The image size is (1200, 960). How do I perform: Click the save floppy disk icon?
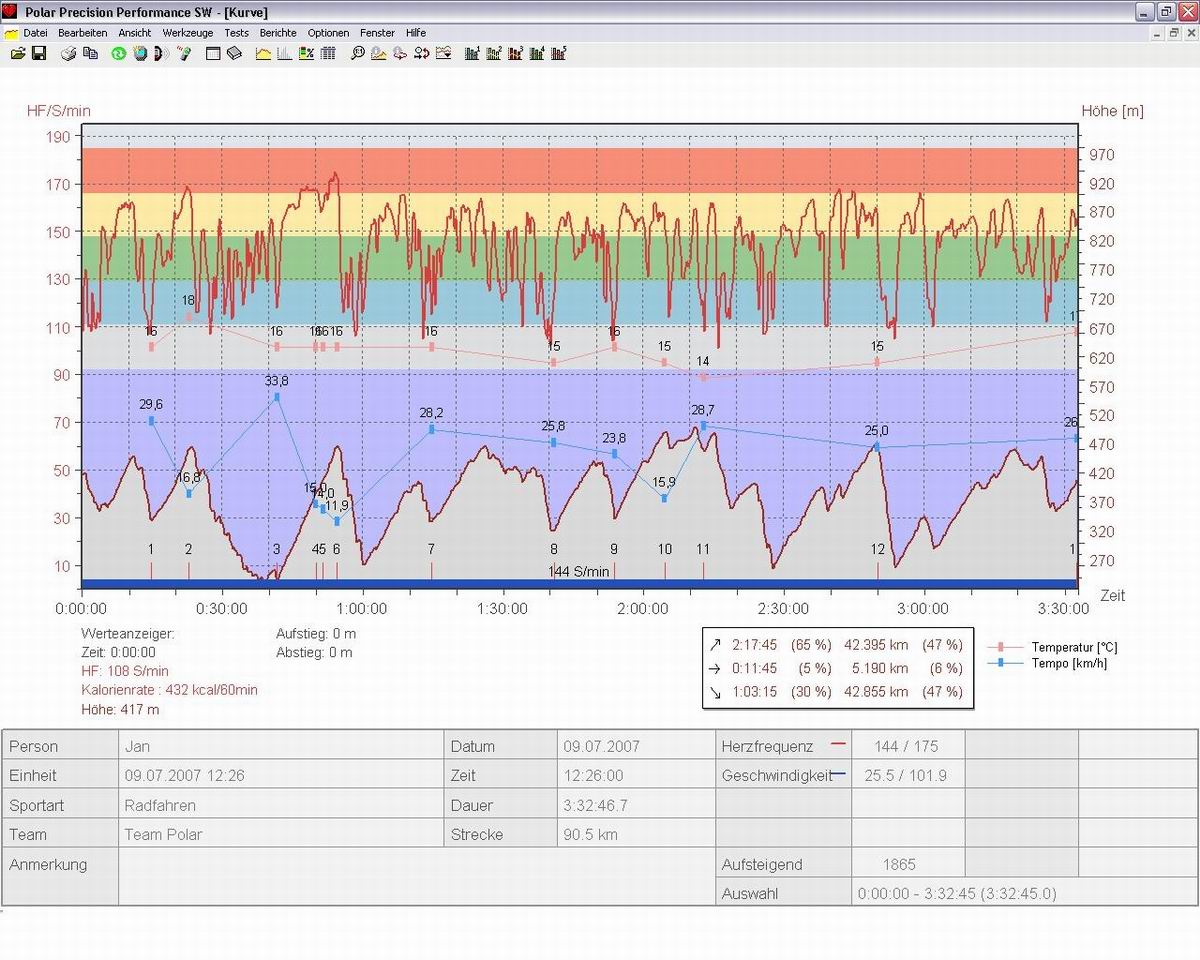pyautogui.click(x=39, y=53)
